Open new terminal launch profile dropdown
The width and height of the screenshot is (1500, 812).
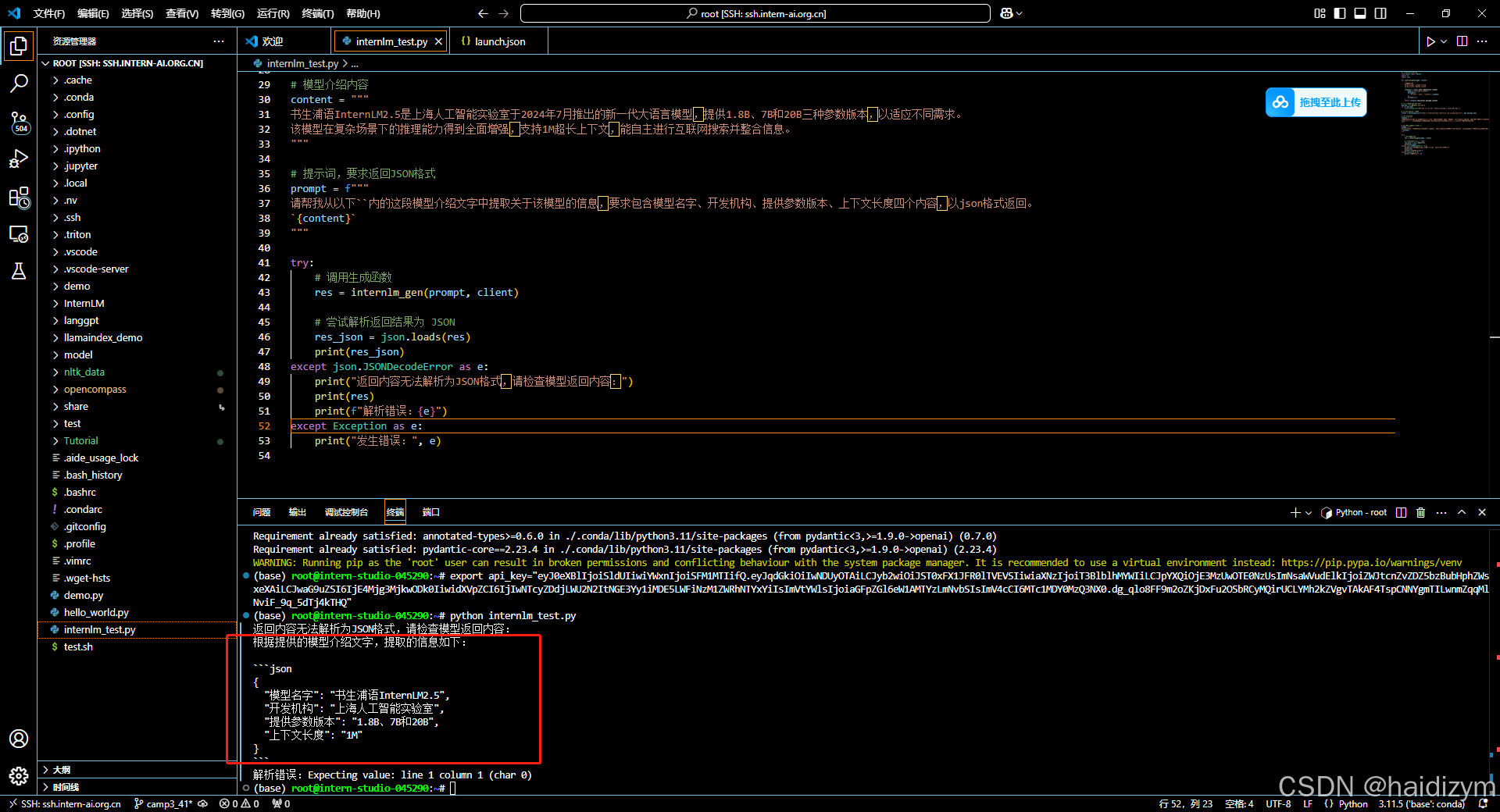[x=1309, y=512]
